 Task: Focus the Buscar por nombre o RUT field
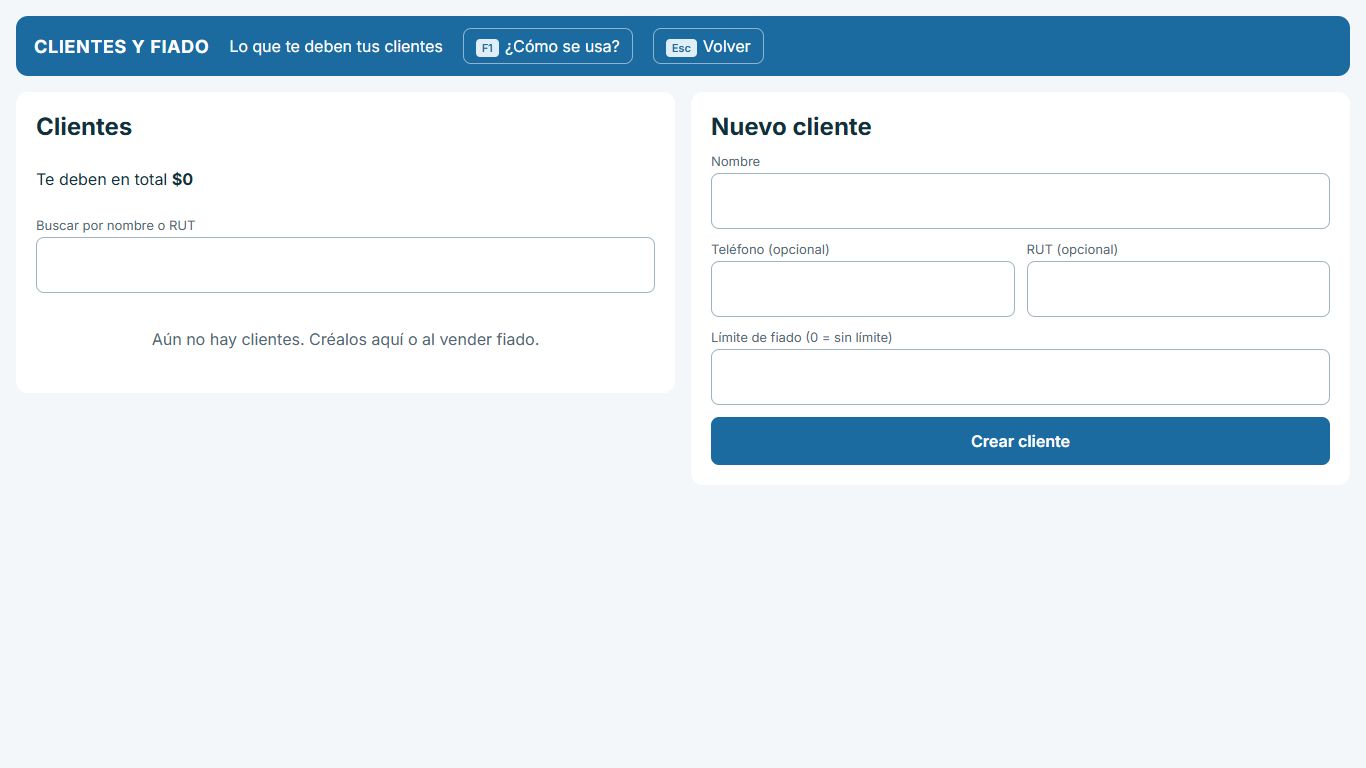pos(345,265)
